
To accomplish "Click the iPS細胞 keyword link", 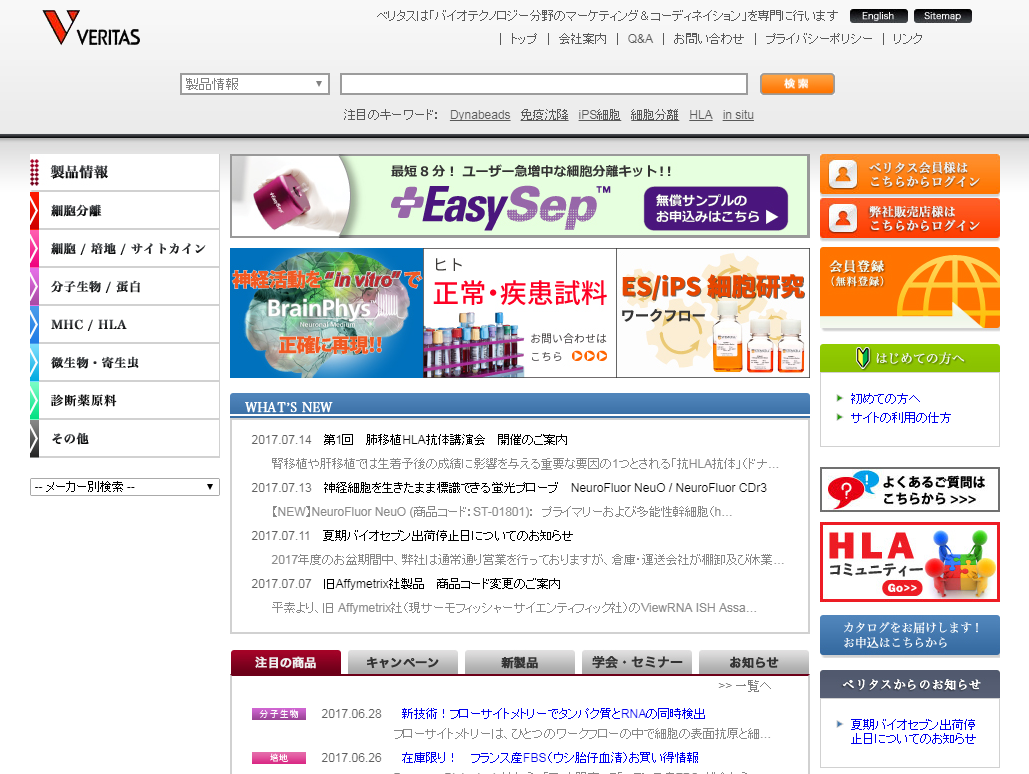I will point(599,115).
